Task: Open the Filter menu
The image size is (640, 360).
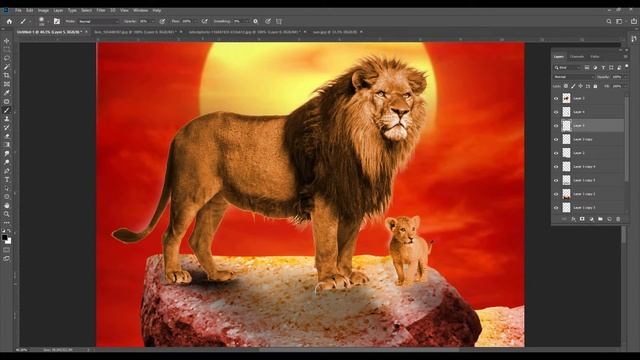Action: pyautogui.click(x=101, y=10)
